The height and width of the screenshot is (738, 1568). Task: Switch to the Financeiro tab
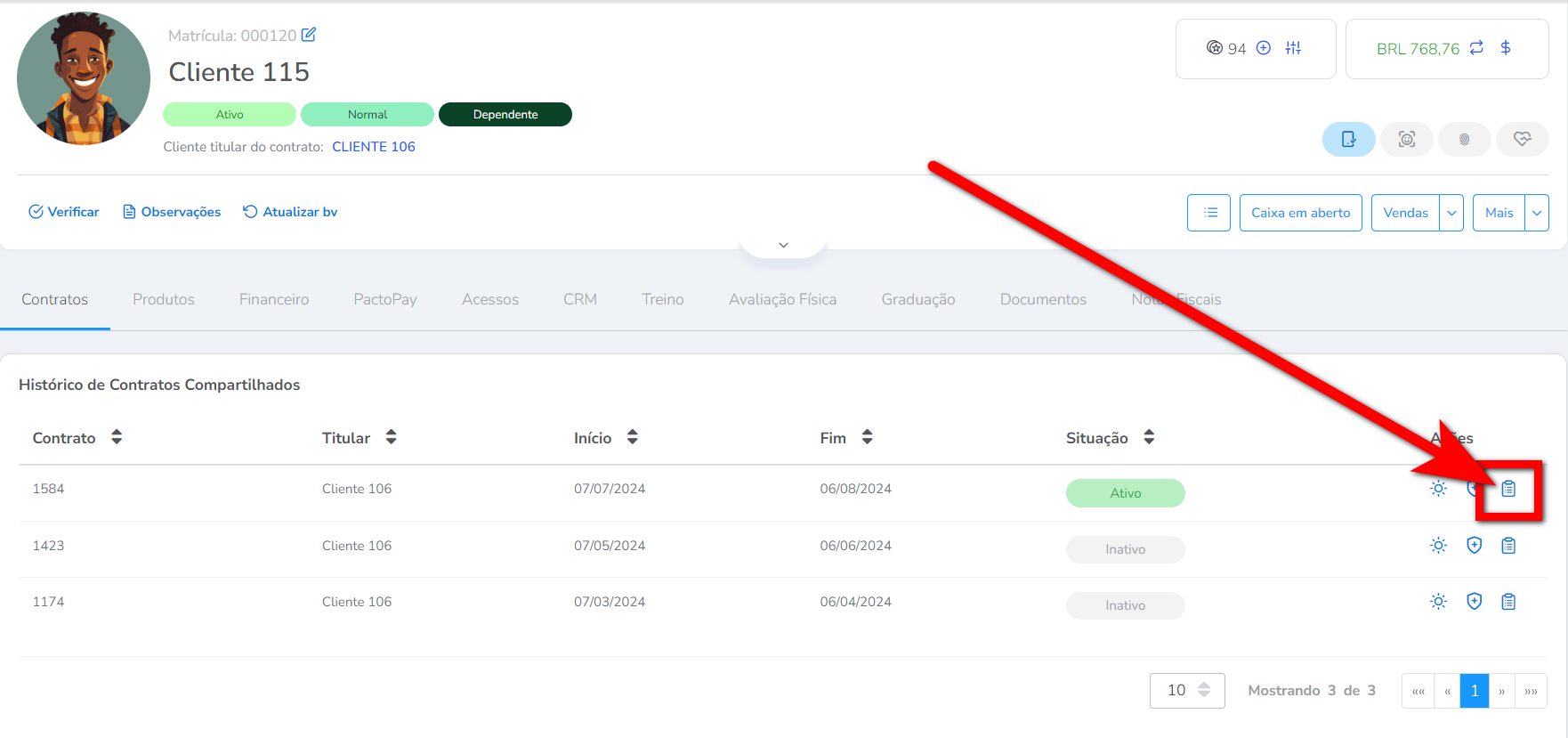[273, 299]
